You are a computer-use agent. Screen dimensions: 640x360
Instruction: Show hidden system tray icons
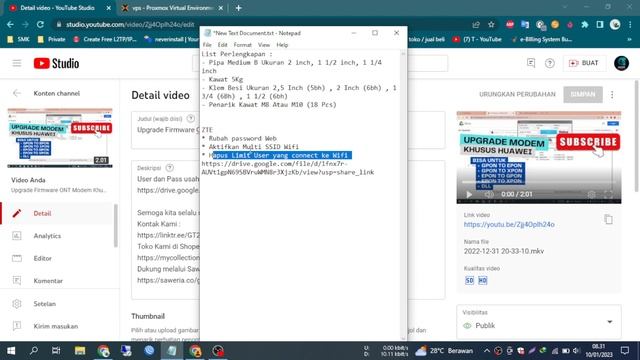(487, 351)
